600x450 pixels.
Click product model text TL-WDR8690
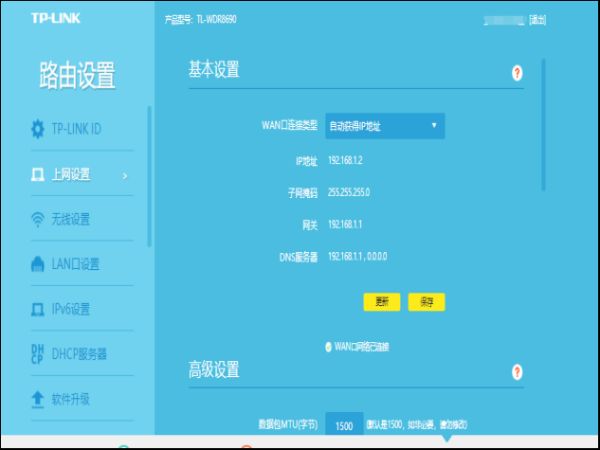click(x=217, y=20)
